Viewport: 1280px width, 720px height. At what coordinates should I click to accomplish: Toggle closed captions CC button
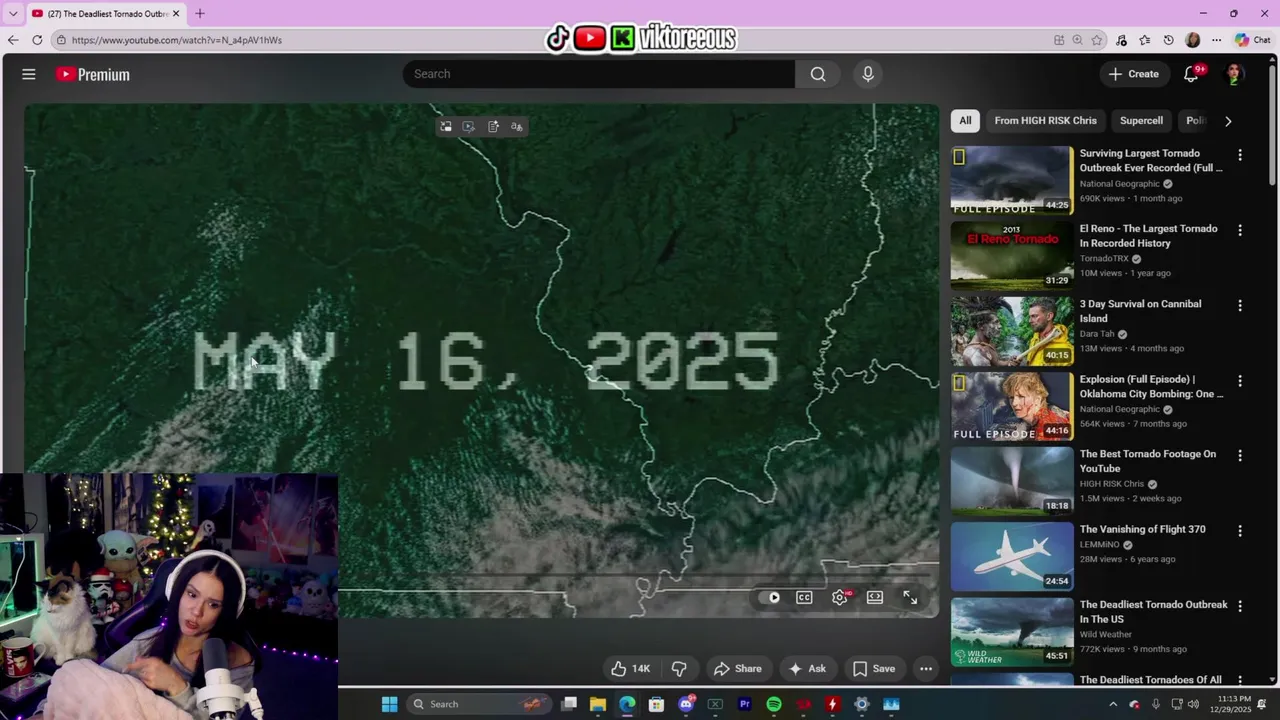tap(804, 597)
